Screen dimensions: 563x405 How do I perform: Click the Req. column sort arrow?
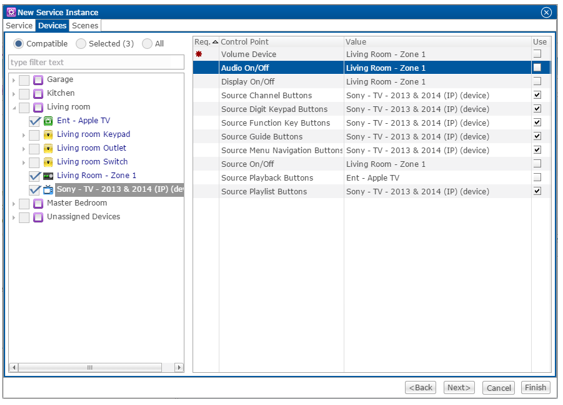coord(215,42)
